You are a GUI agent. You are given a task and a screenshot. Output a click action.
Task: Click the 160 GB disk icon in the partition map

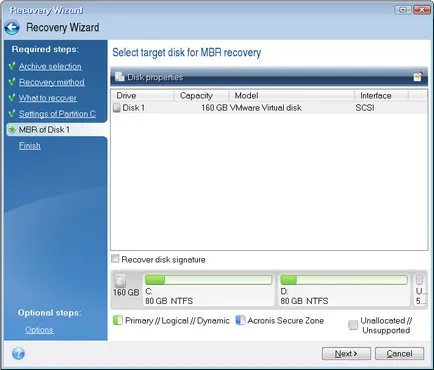coord(120,281)
